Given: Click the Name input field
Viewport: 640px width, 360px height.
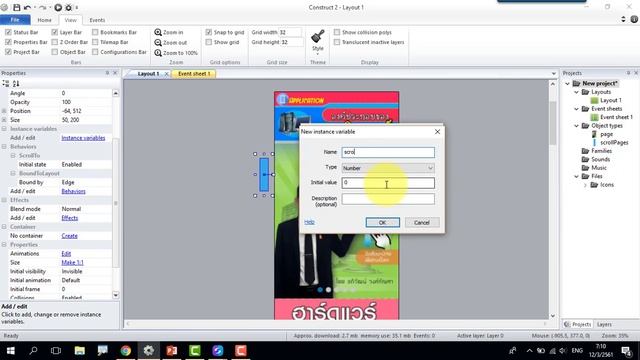Looking at the screenshot, I should 388,152.
